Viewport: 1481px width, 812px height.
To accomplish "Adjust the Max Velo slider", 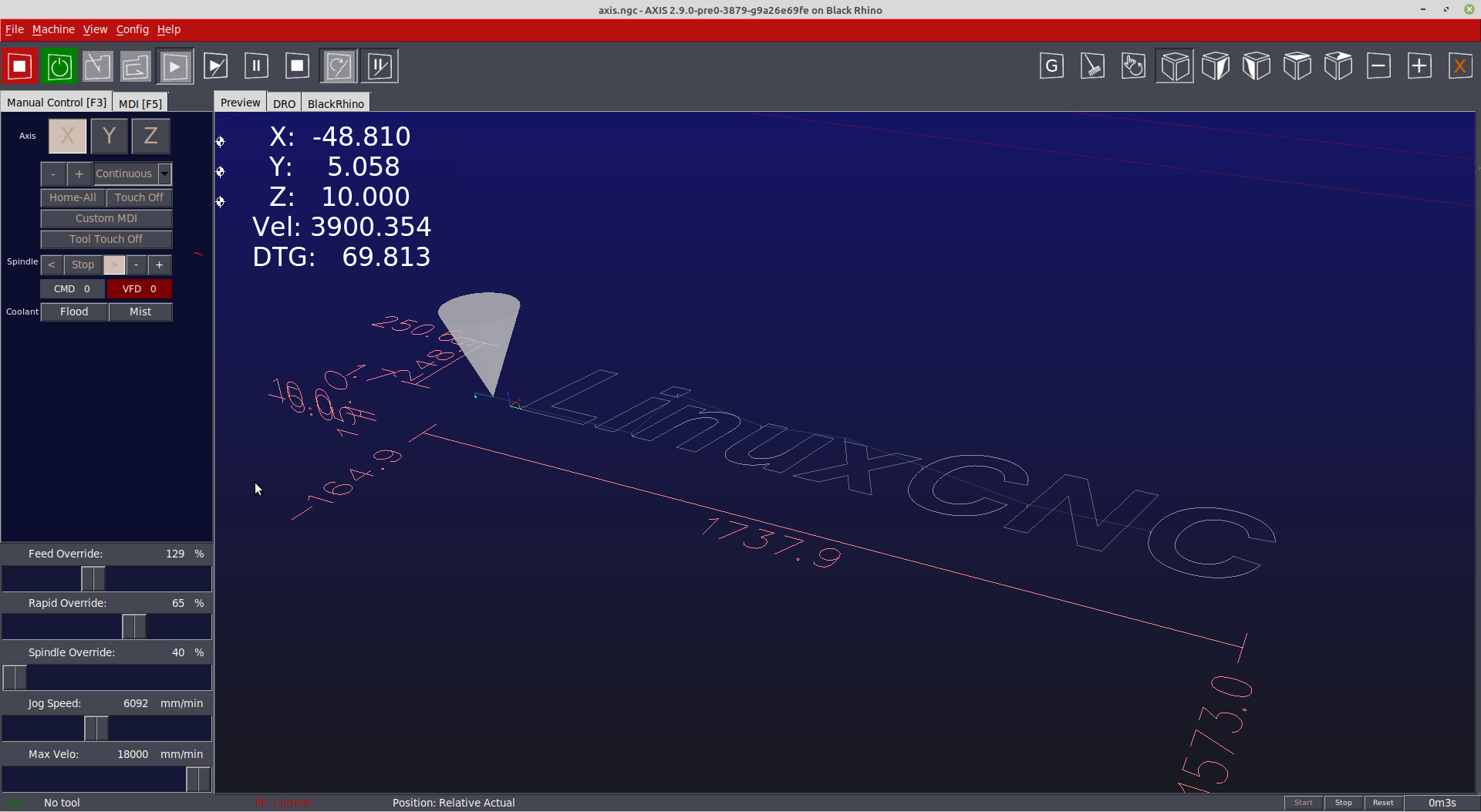I will point(106,780).
